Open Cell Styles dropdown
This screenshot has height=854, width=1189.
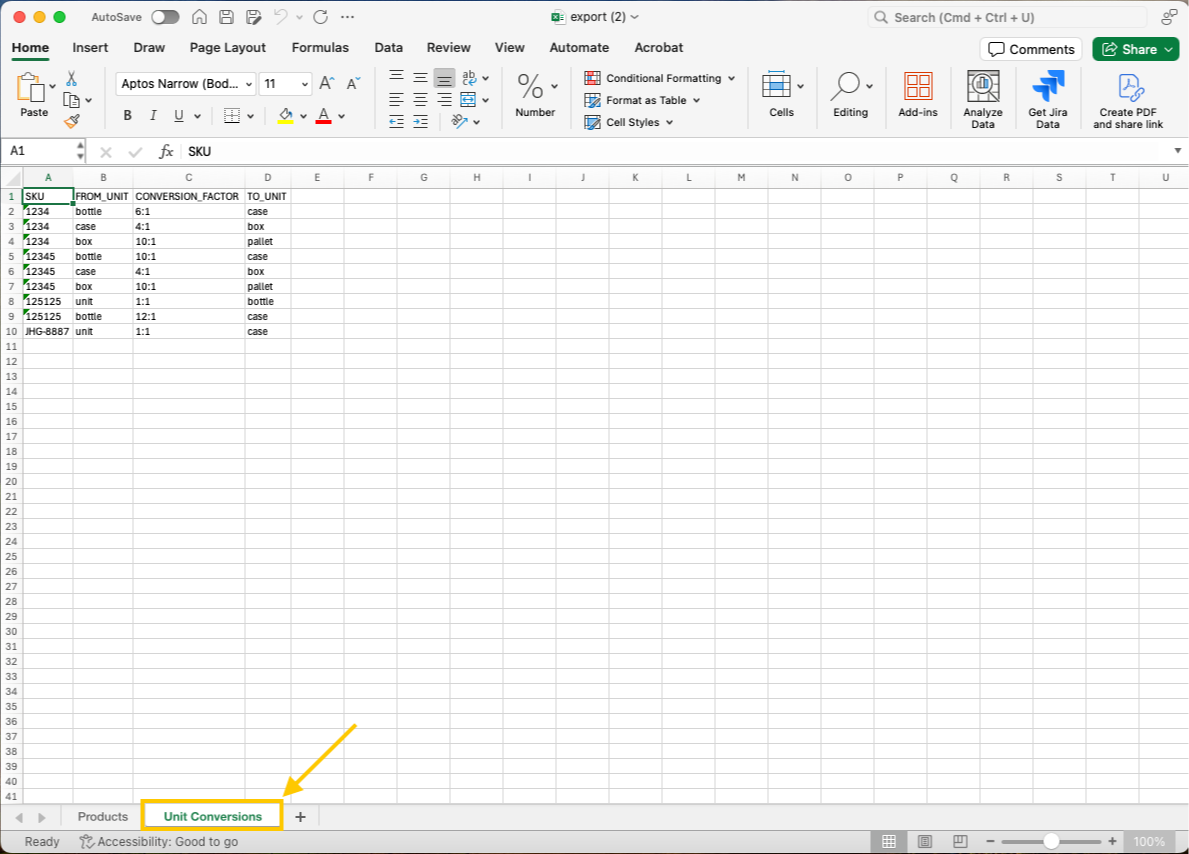pos(629,122)
